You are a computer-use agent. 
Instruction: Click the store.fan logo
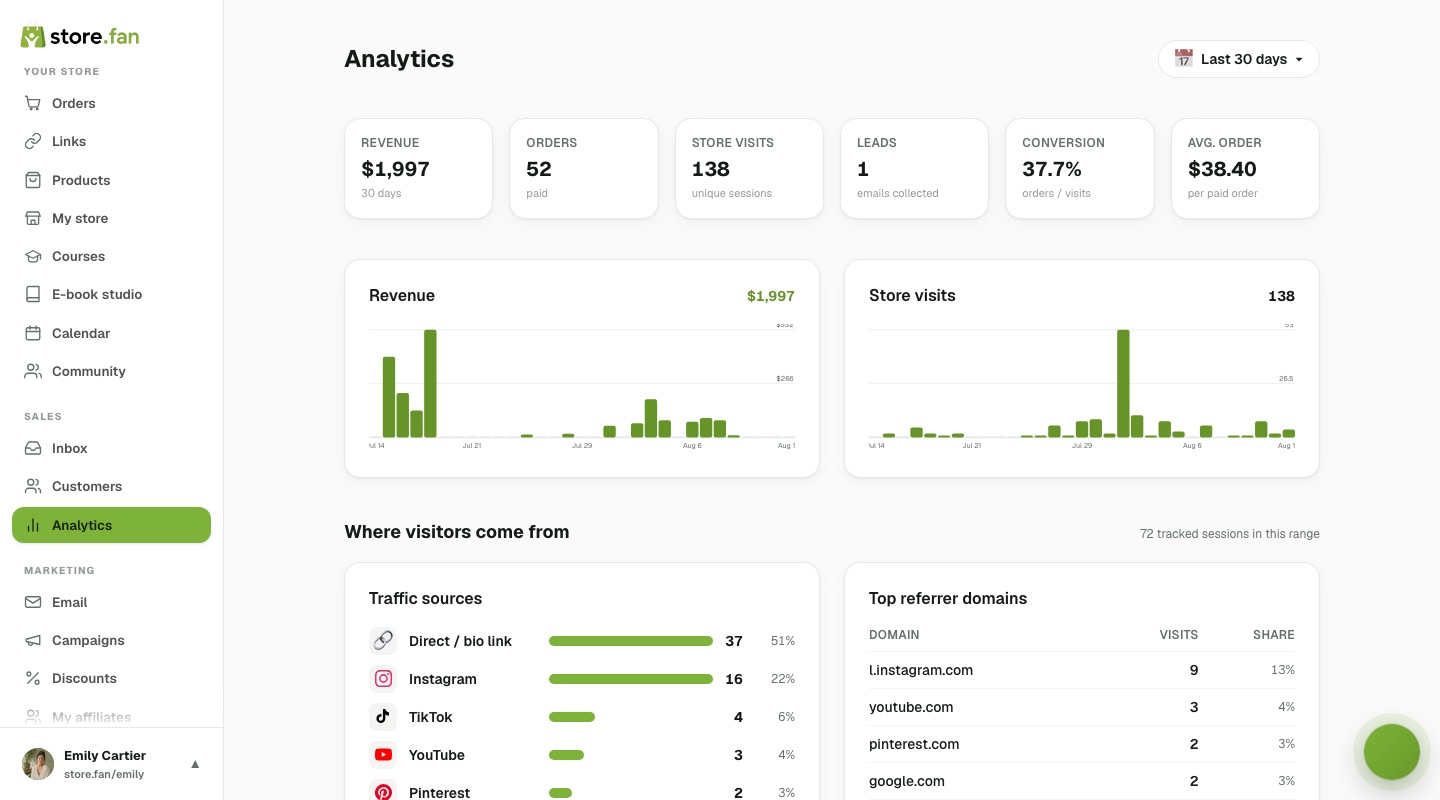click(x=80, y=37)
